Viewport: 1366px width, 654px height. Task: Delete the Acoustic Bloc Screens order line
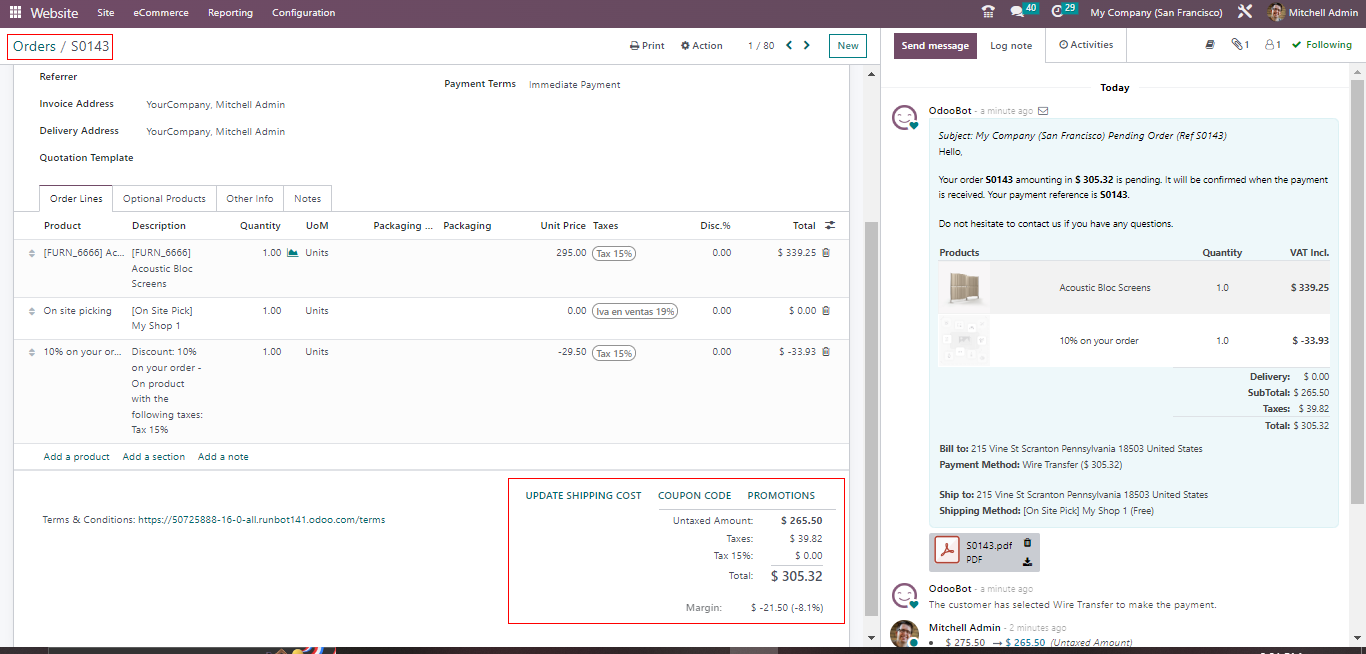[x=826, y=253]
